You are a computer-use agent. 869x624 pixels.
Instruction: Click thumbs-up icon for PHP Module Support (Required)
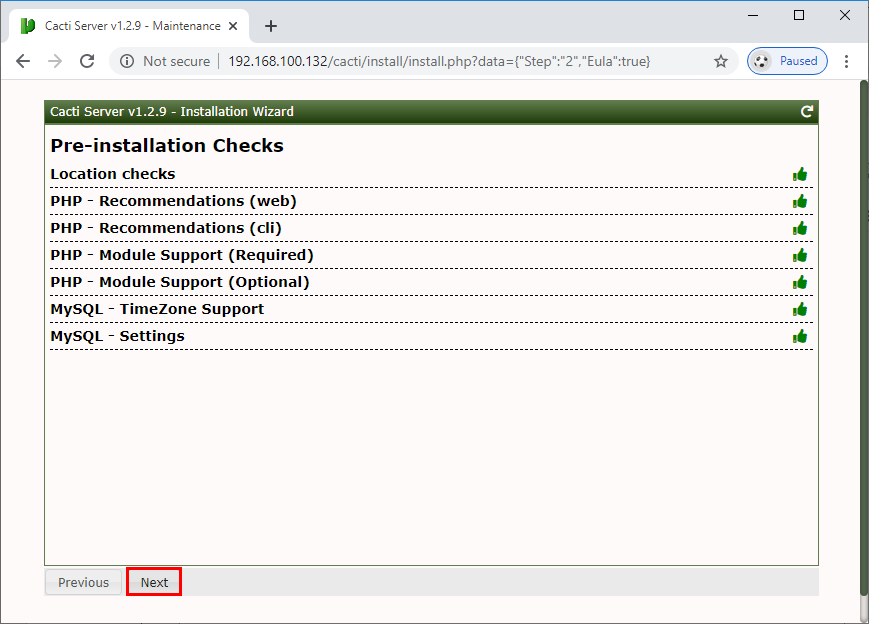[x=800, y=255]
